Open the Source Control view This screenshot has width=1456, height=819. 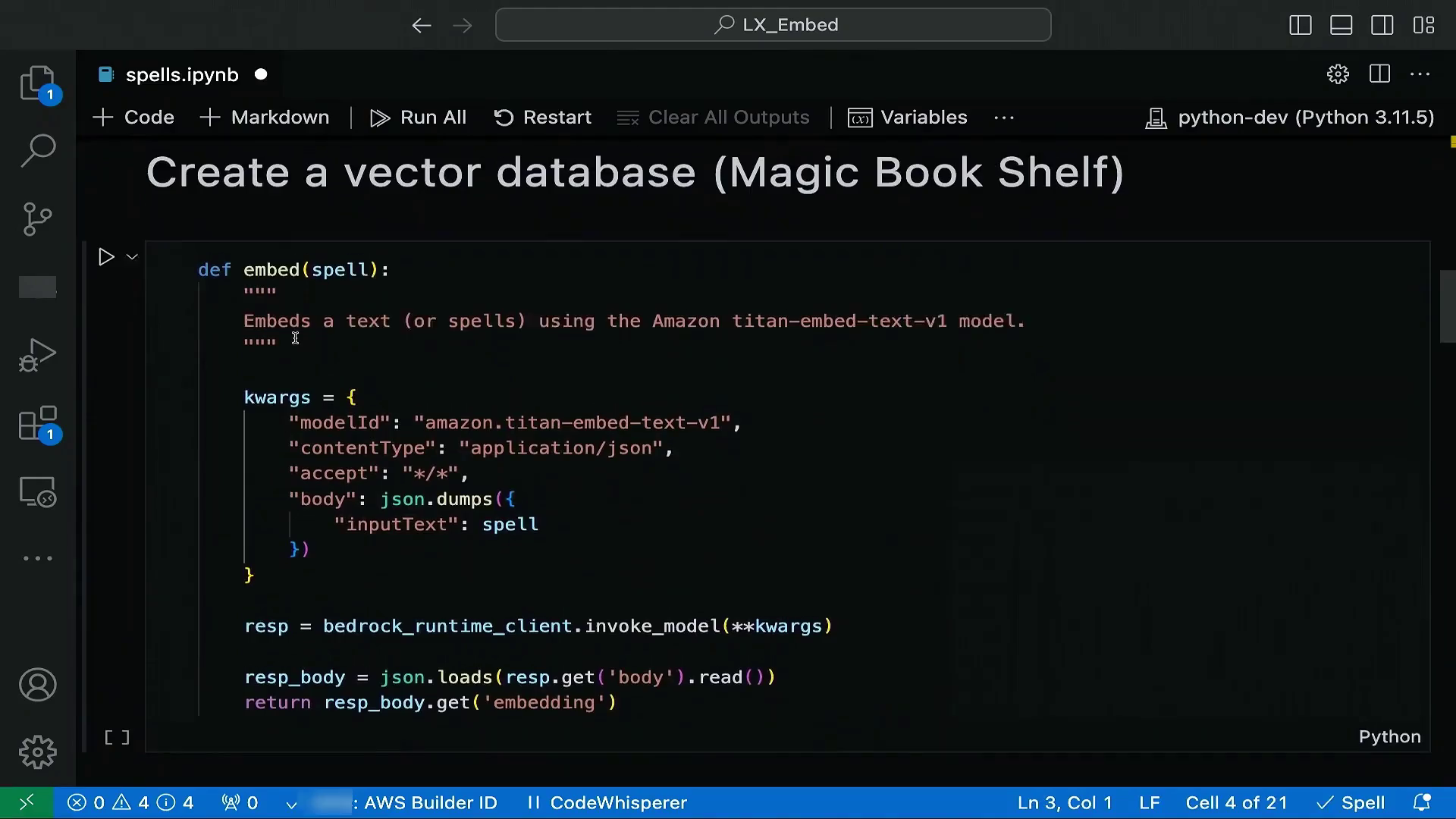click(x=37, y=219)
